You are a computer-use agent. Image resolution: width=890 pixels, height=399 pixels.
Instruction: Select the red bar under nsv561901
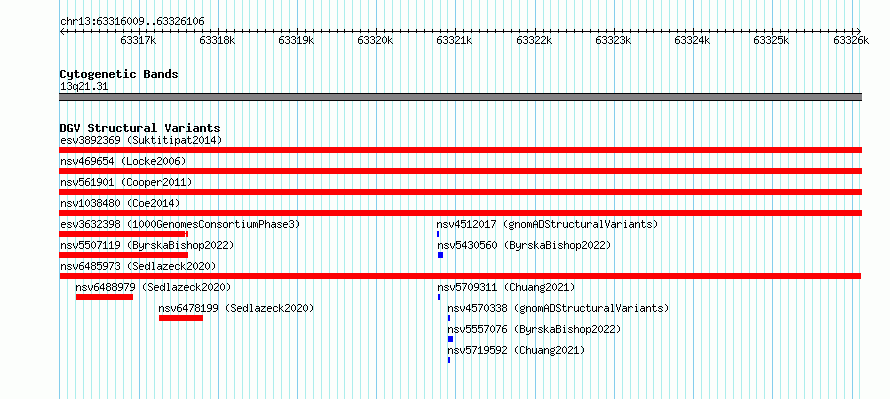pyautogui.click(x=460, y=192)
